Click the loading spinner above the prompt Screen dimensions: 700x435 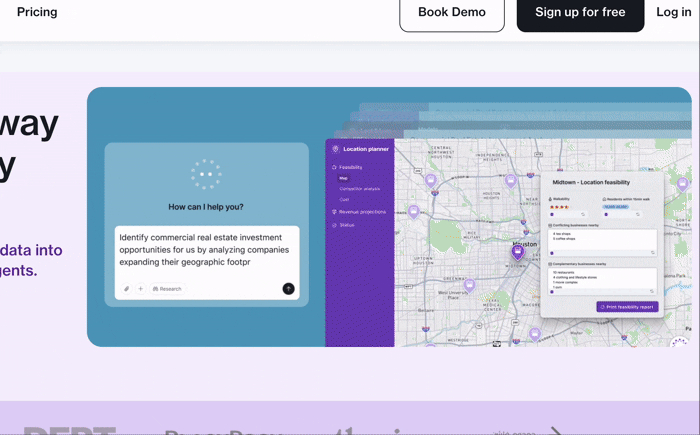[206, 174]
